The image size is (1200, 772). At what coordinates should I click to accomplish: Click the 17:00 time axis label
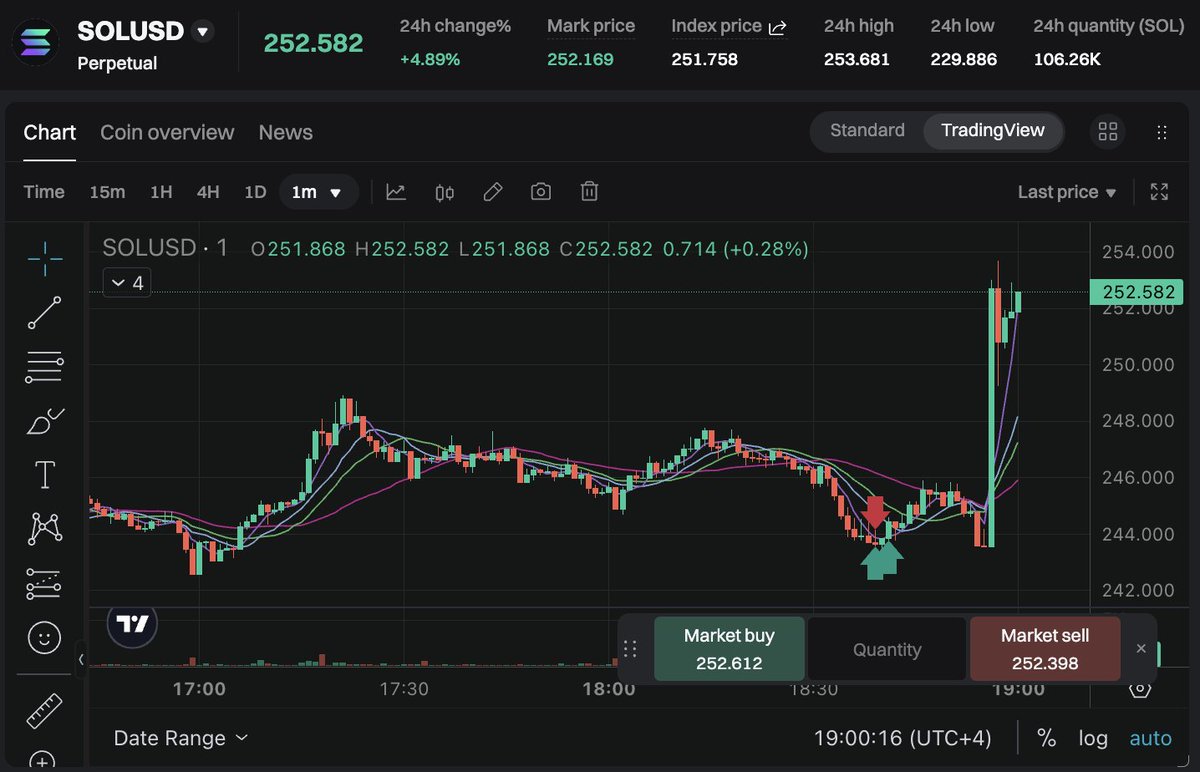[199, 689]
